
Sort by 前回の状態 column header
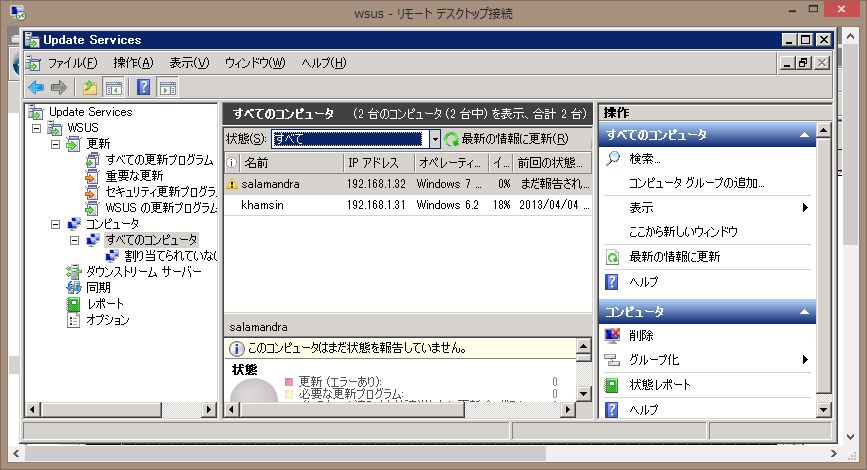click(x=552, y=163)
